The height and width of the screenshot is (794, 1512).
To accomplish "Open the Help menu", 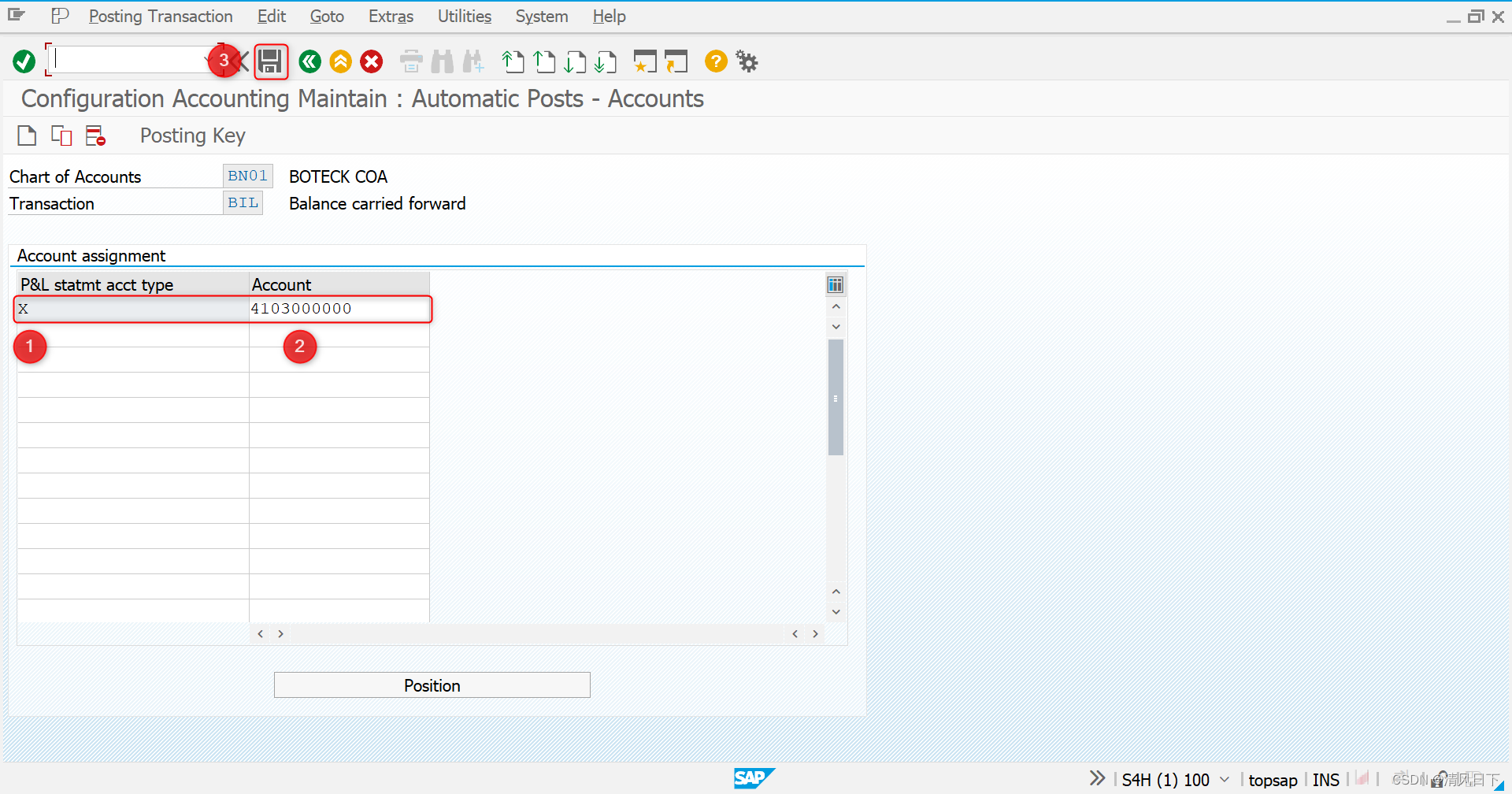I will pos(609,17).
